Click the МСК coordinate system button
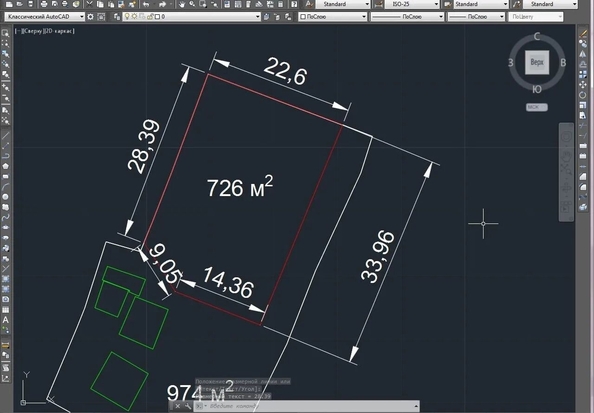This screenshot has width=594, height=413. click(536, 107)
